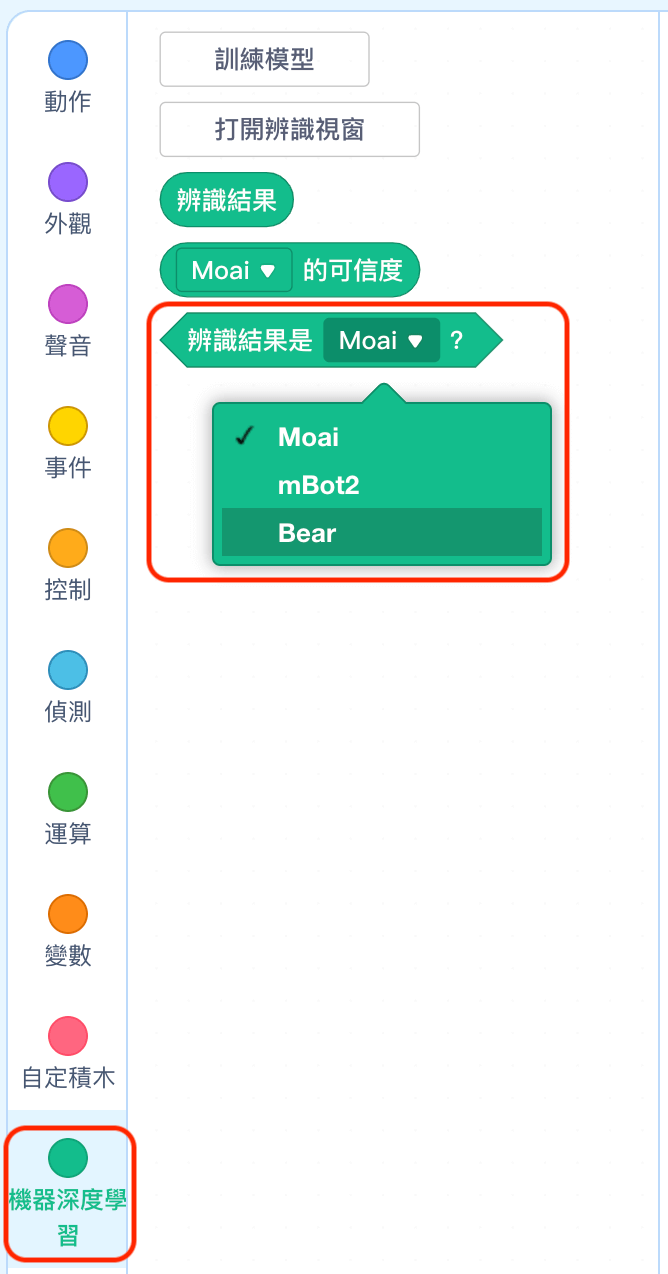Select the light blue 偵測 category
668x1274 pixels.
tap(68, 671)
